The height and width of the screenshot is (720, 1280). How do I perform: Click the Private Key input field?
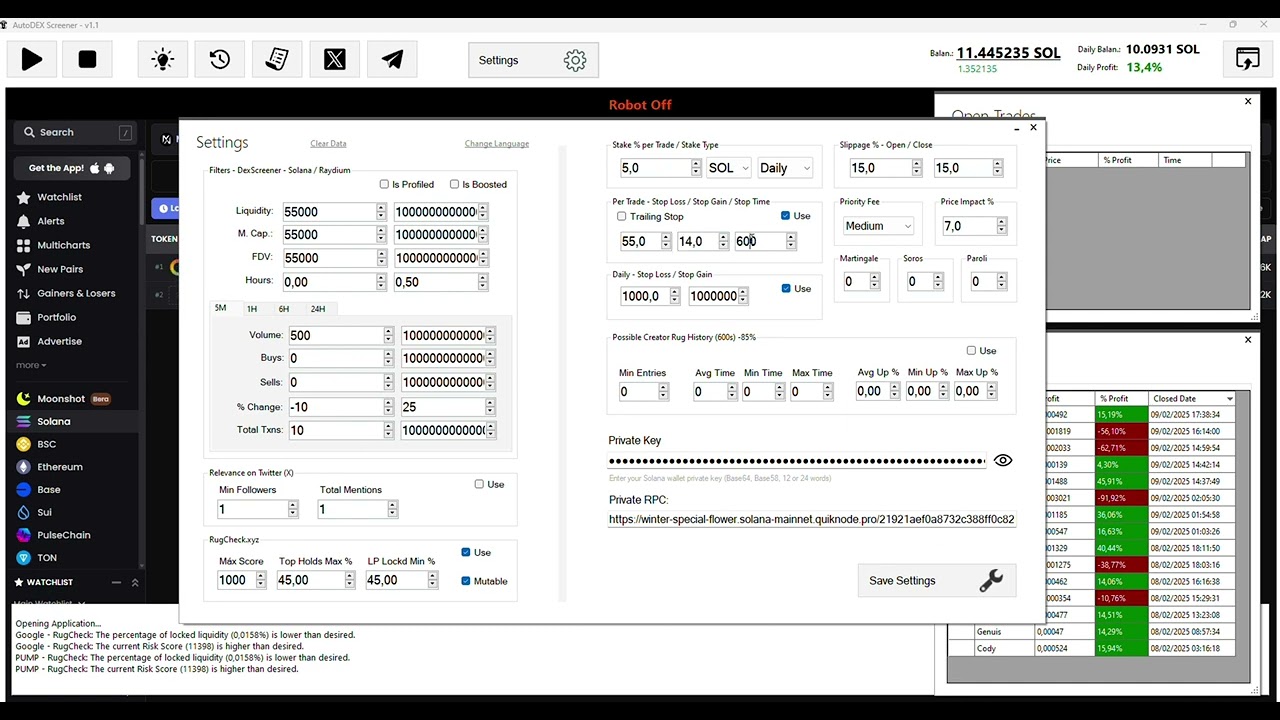coord(797,461)
